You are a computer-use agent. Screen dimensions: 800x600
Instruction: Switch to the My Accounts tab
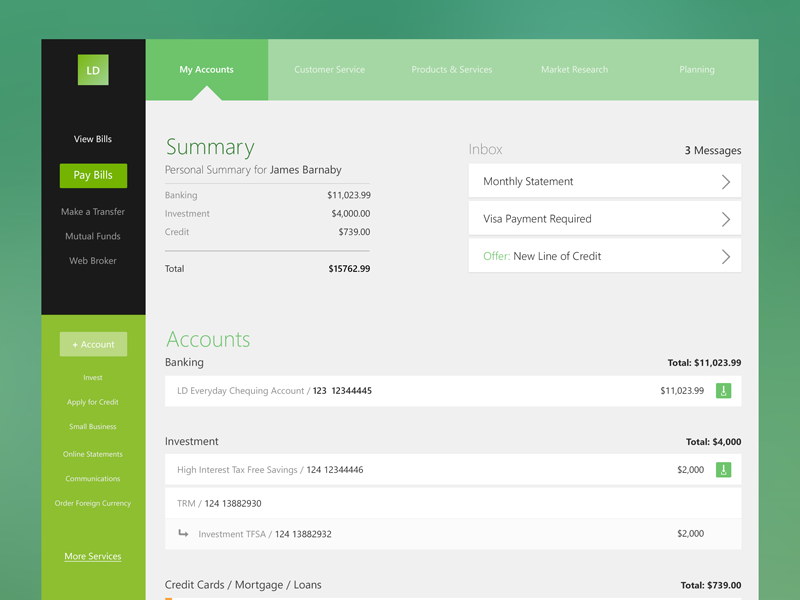click(x=206, y=70)
